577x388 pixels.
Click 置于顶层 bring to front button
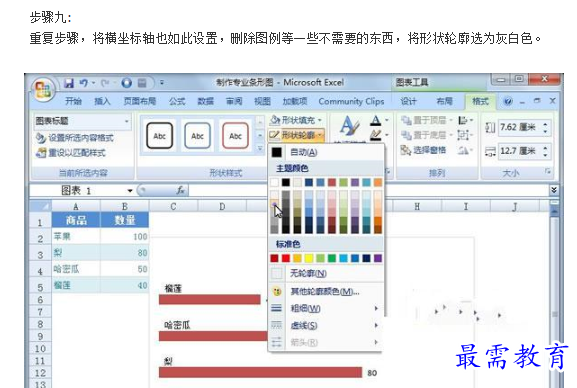pos(426,120)
